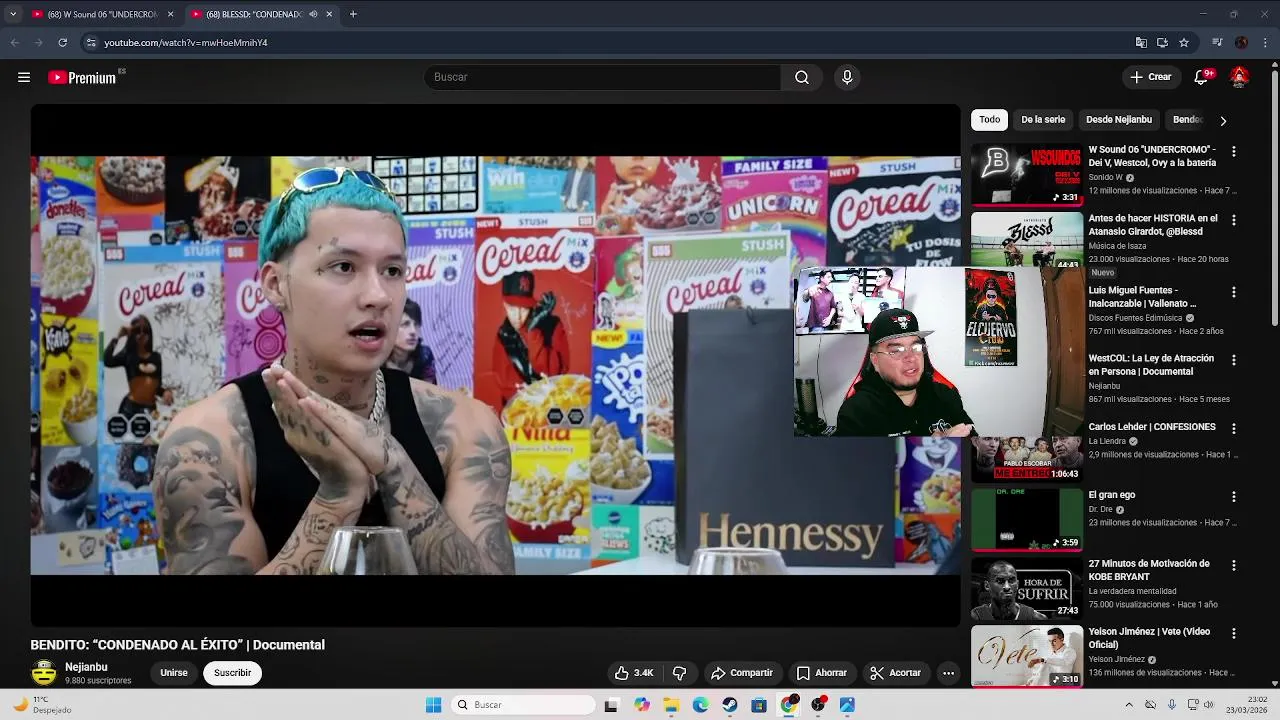1280x720 pixels.
Task: Switch to the W Sound 06 browser tab
Action: [102, 14]
